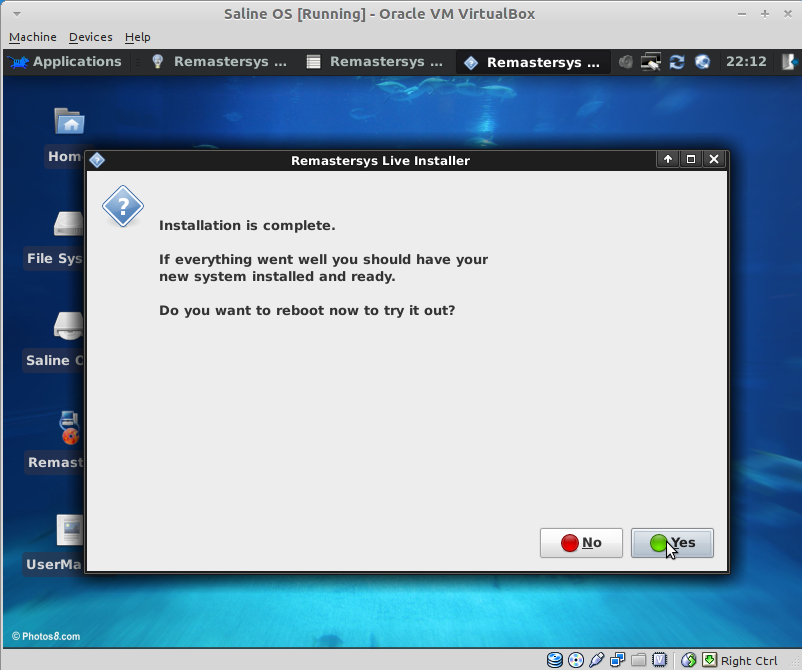Click the blue question mark dialog icon
The image size is (802, 670).
point(123,206)
